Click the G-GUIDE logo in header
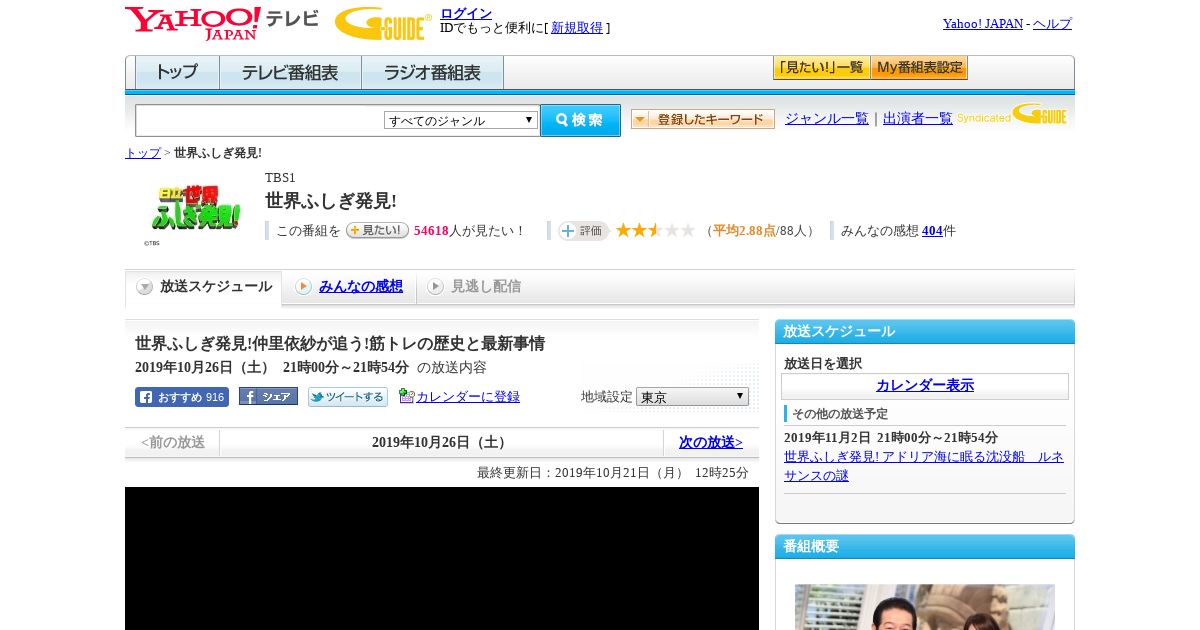Screen dimensions: 1200x630 [383, 23]
